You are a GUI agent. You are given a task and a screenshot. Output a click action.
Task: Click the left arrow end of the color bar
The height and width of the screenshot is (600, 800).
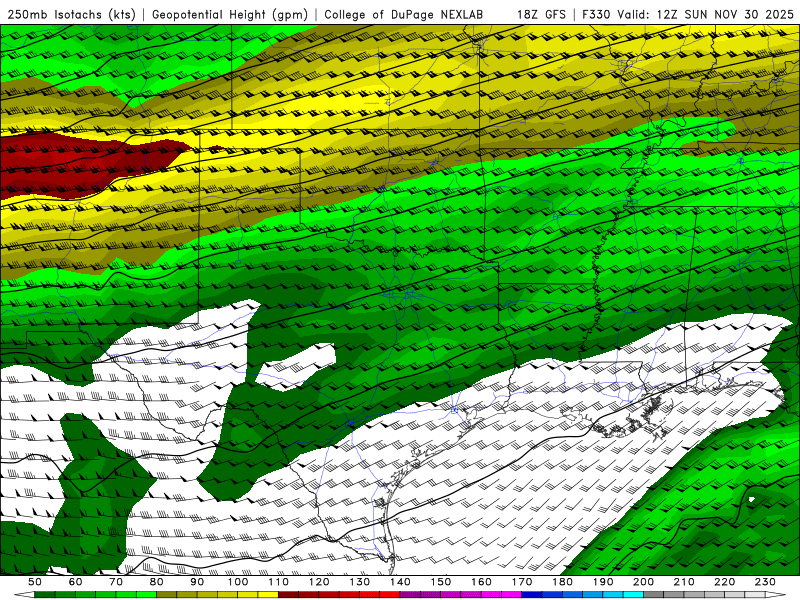point(24,595)
